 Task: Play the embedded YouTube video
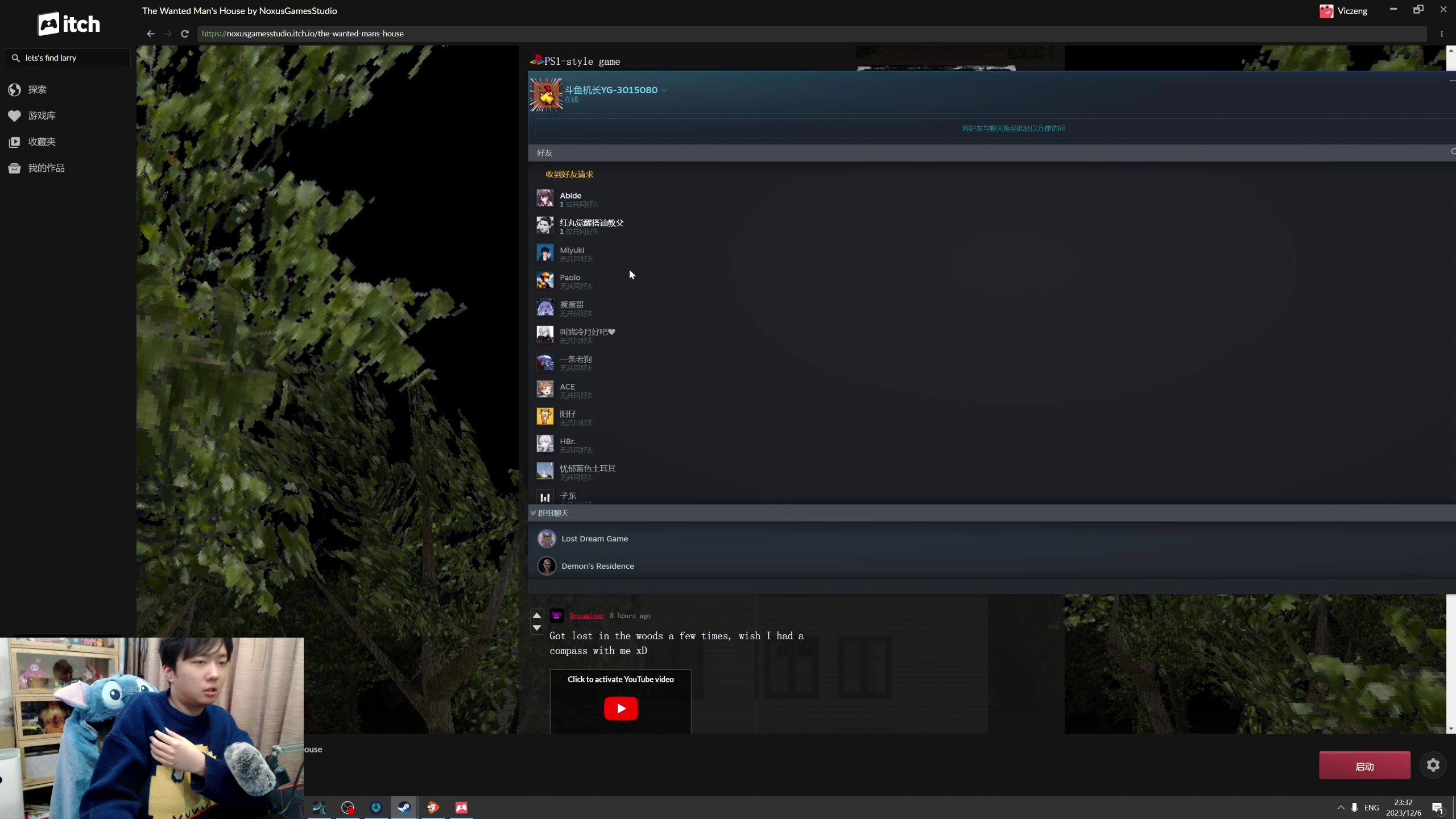point(621,708)
